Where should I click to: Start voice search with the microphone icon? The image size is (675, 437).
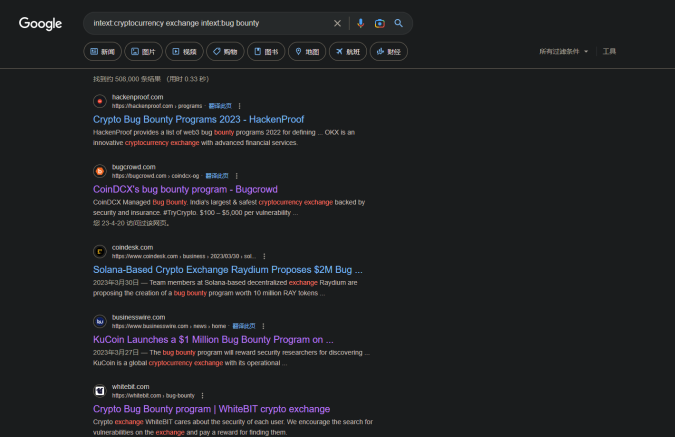click(361, 23)
